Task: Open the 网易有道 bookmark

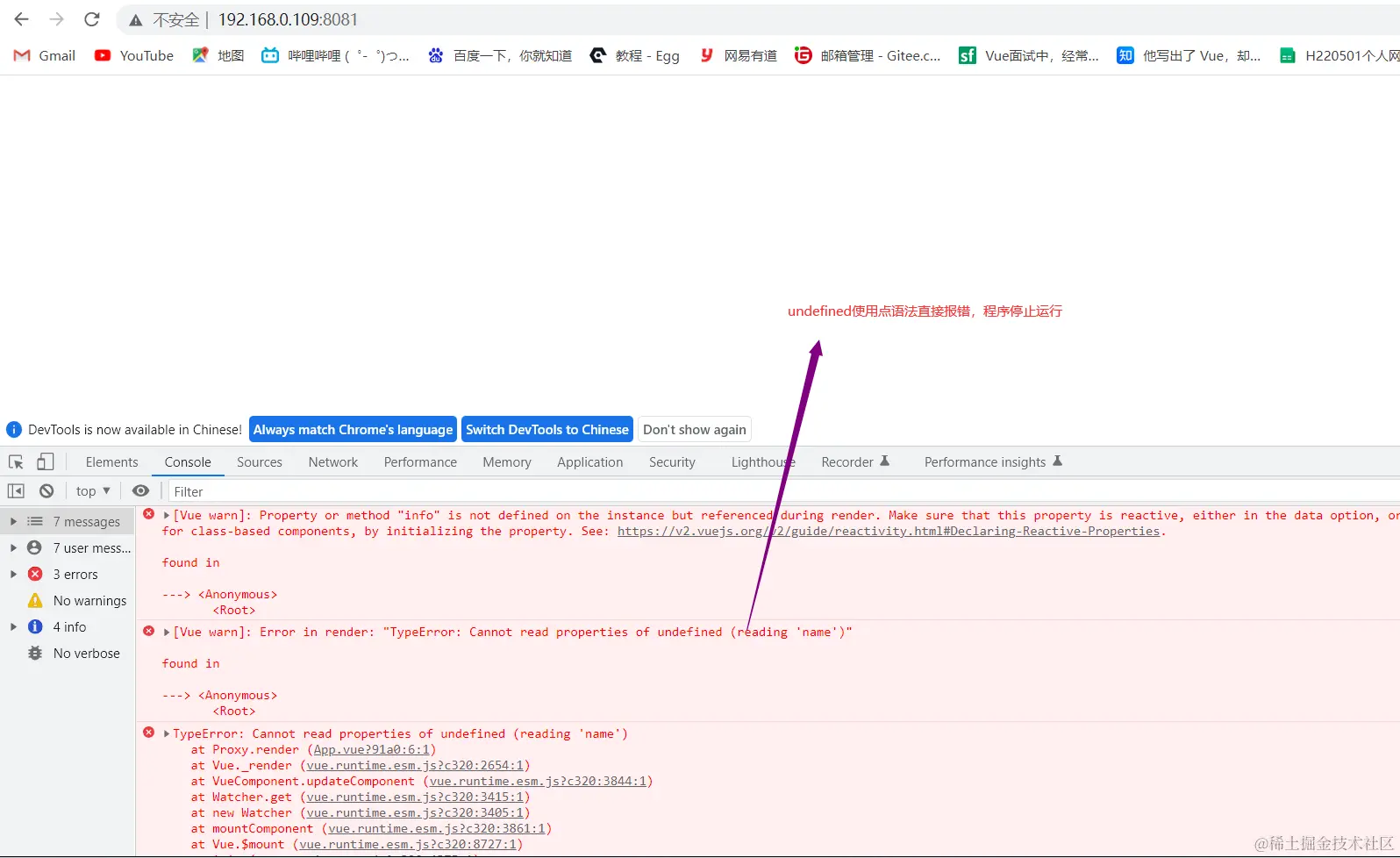Action: point(738,55)
